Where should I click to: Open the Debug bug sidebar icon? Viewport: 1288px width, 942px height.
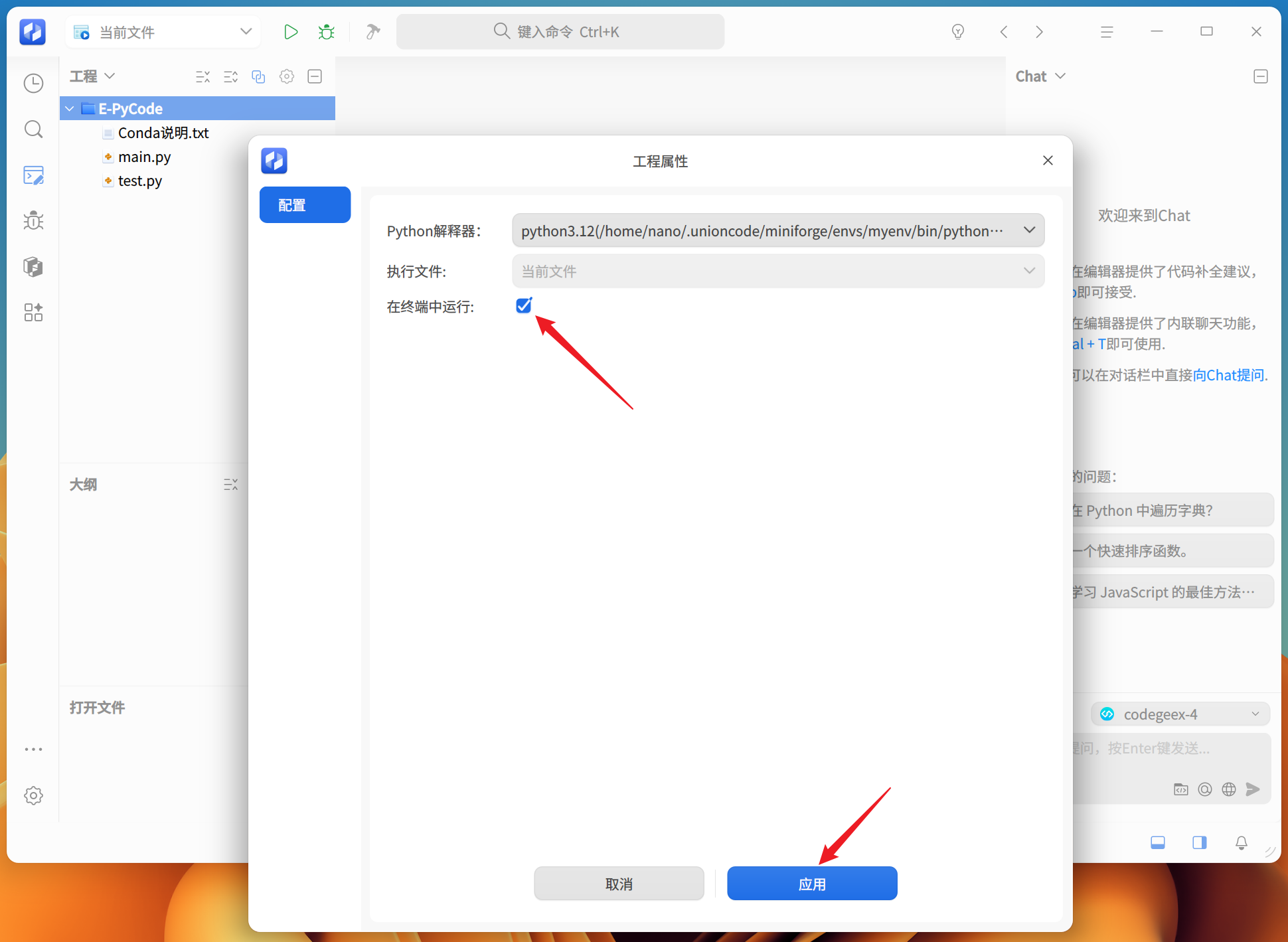point(33,220)
